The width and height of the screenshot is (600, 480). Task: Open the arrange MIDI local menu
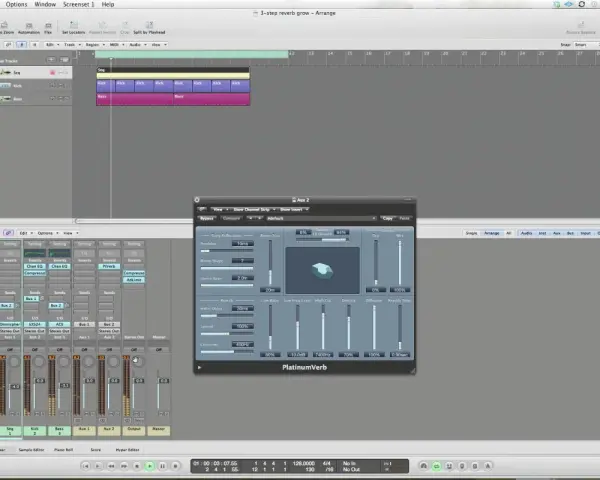(x=117, y=45)
